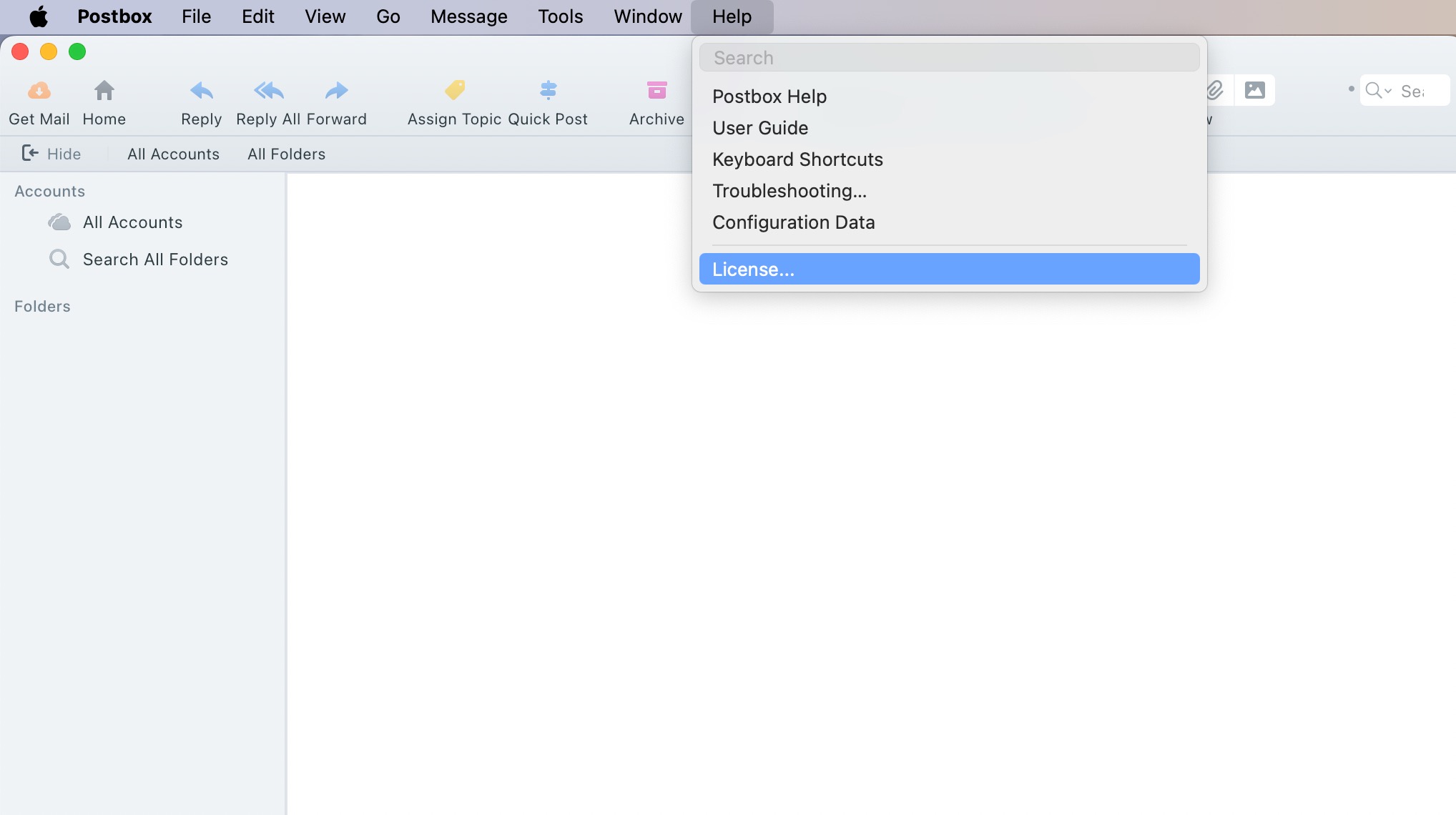1456x815 pixels.
Task: Hide the sidebar with Hide button
Action: coord(51,154)
